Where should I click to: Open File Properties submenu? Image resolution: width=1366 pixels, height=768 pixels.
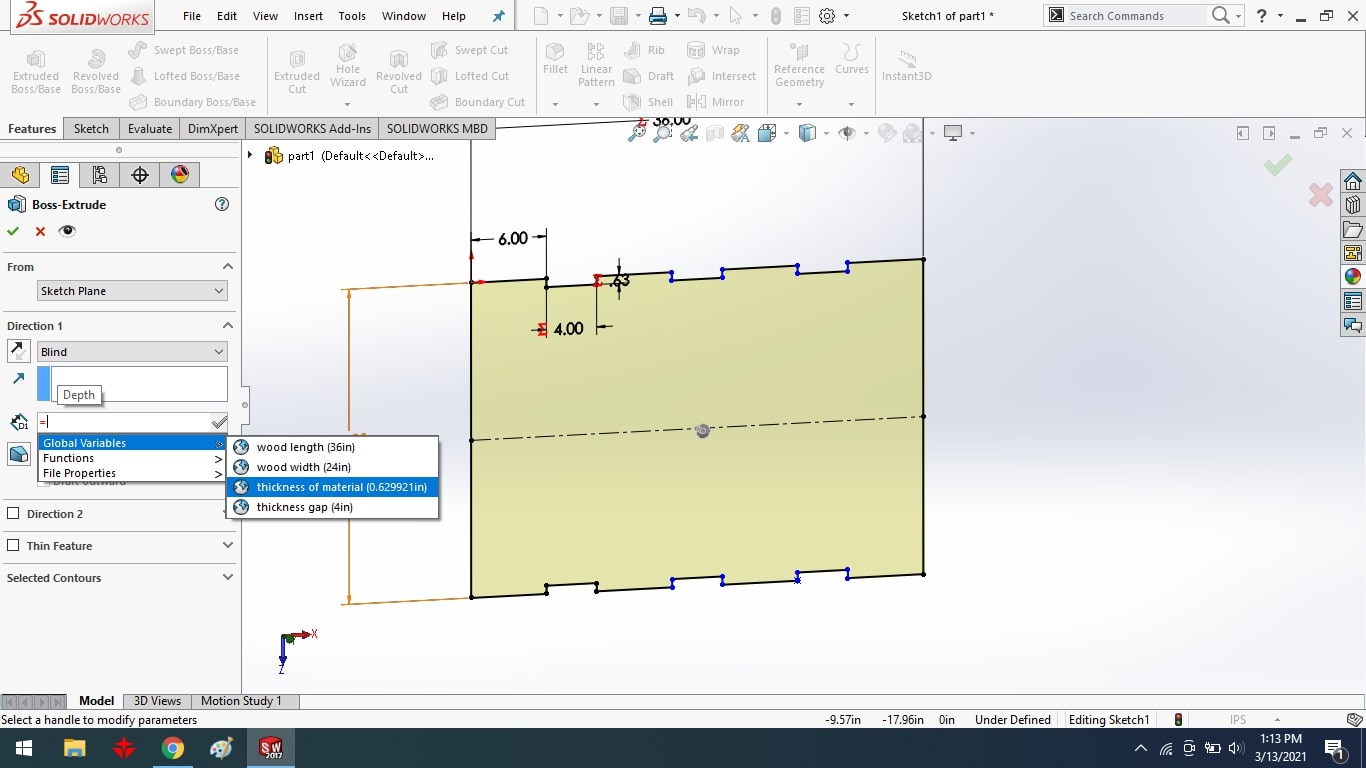click(x=132, y=473)
